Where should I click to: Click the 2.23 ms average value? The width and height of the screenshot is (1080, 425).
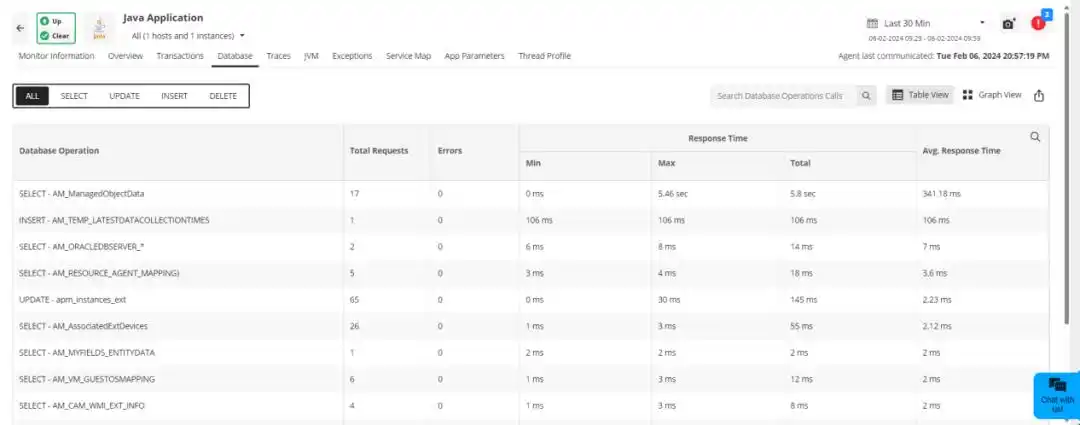pyautogui.click(x=937, y=300)
